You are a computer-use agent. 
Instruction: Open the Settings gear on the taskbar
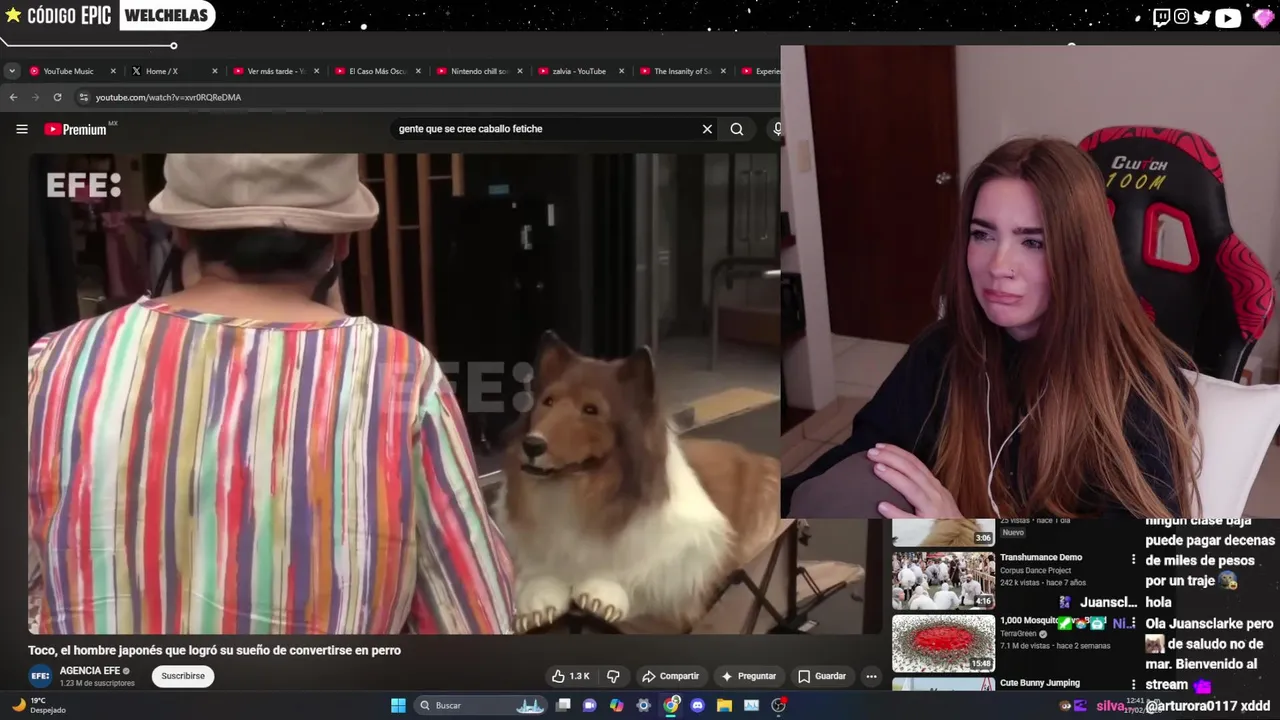pyautogui.click(x=643, y=705)
